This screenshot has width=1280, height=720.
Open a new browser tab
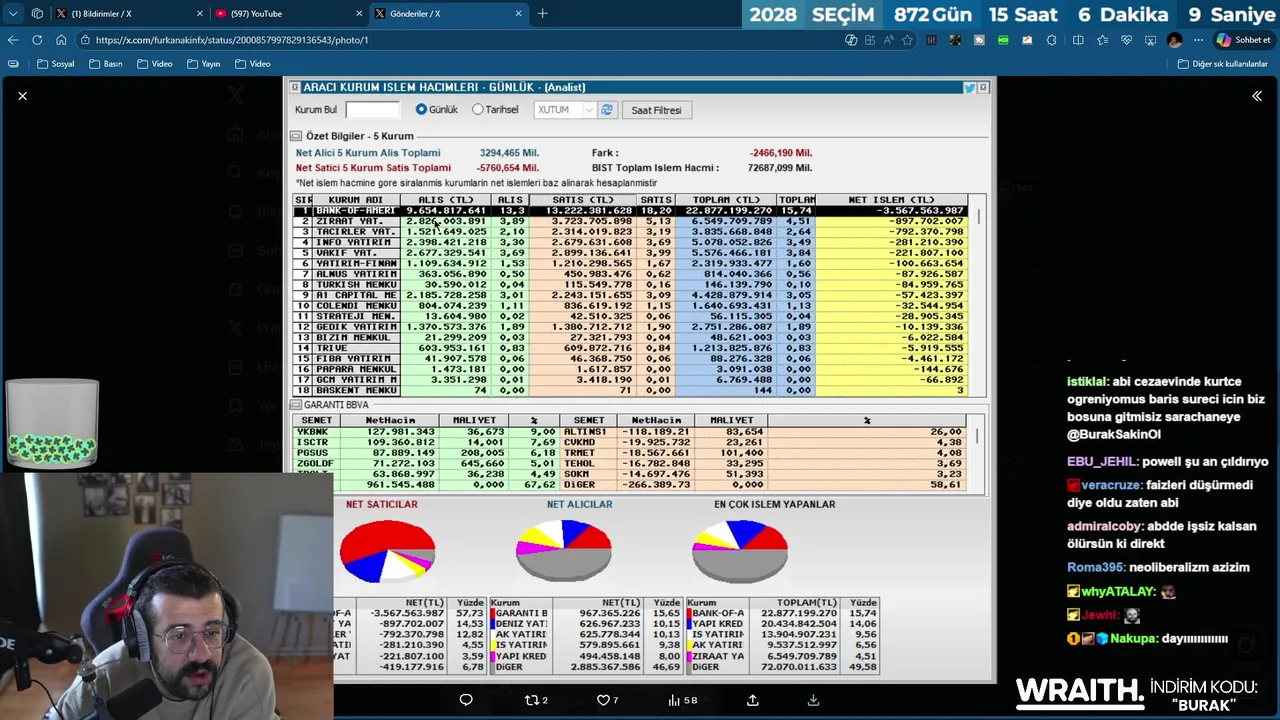[542, 14]
